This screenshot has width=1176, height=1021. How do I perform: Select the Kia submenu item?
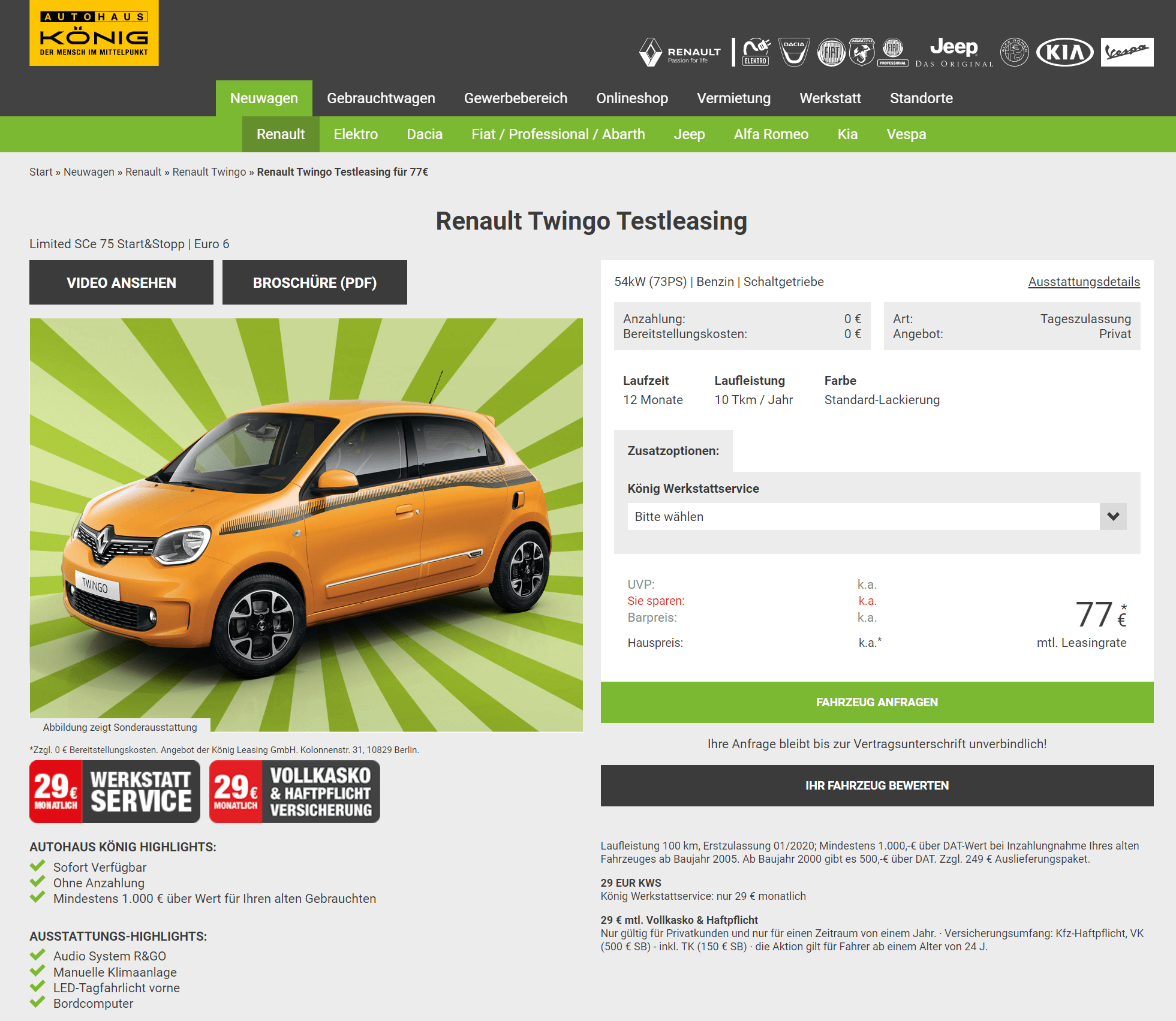pos(847,134)
